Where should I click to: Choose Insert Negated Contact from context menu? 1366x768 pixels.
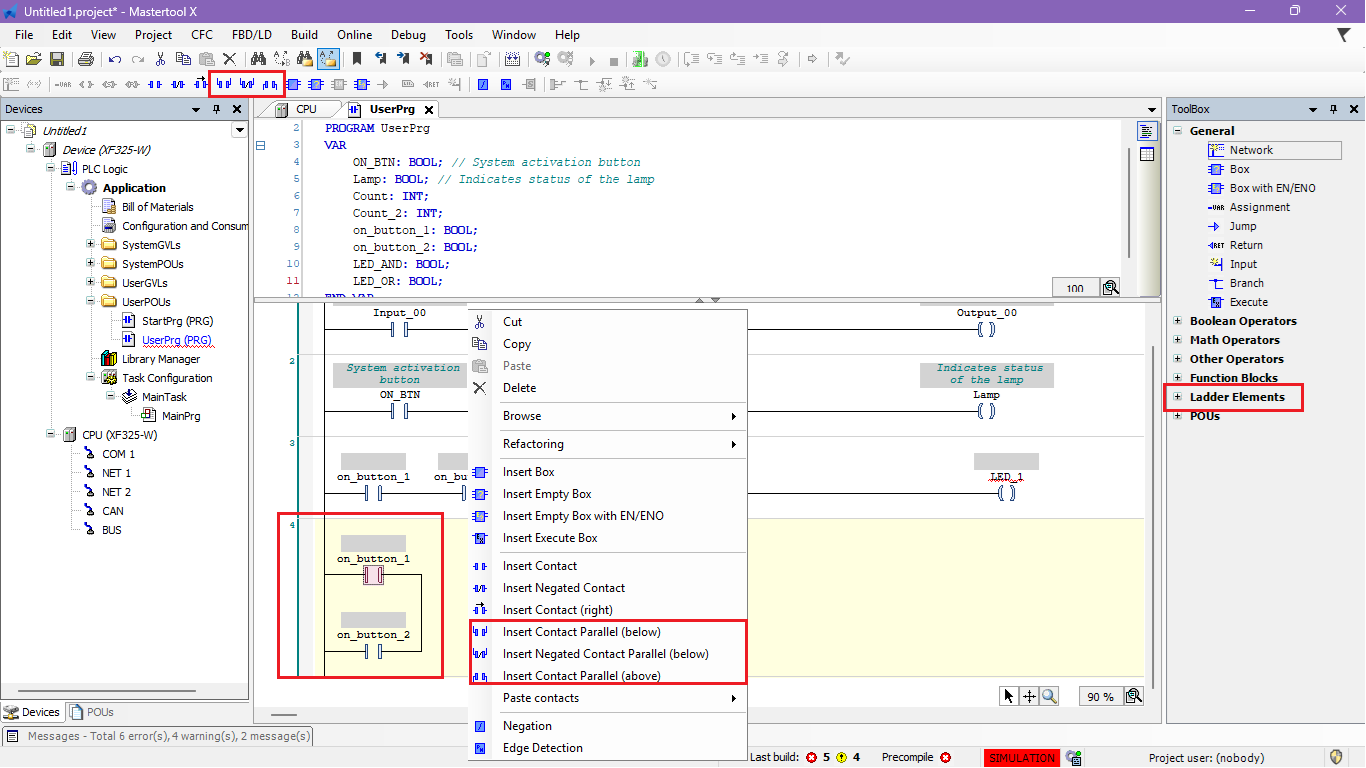tap(563, 588)
